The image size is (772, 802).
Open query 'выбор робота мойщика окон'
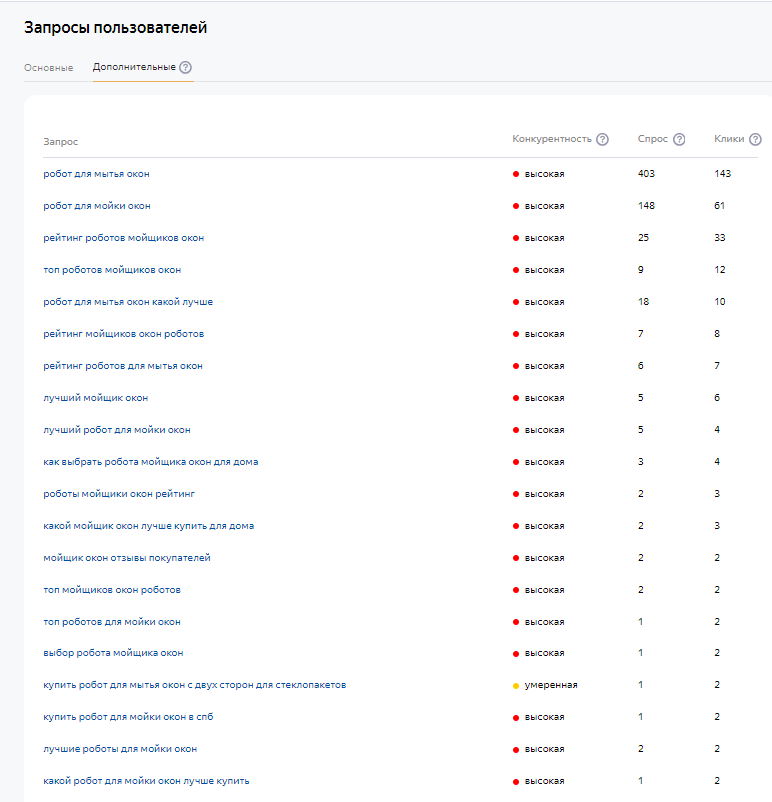coord(113,653)
